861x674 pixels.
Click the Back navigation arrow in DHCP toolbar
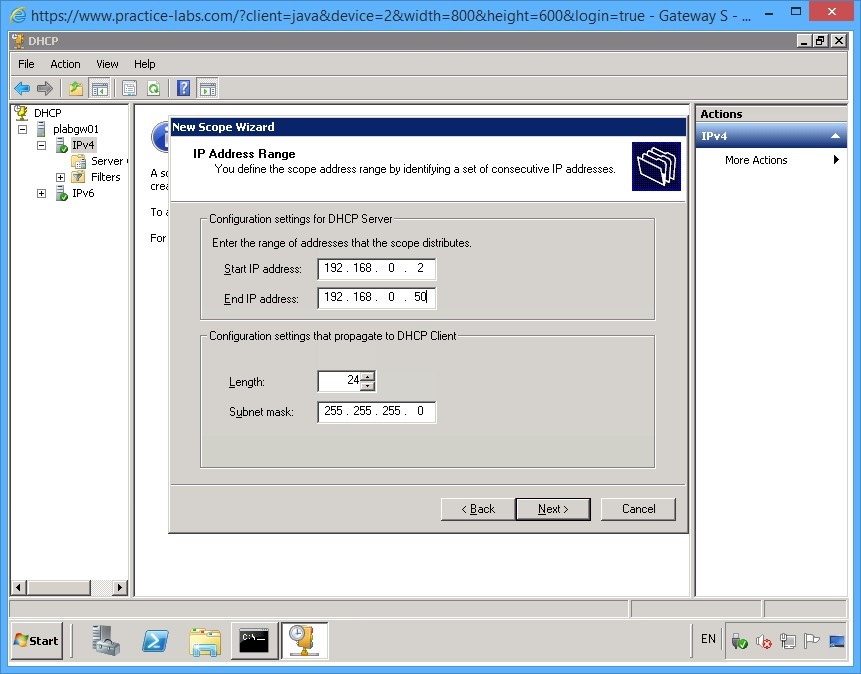click(23, 88)
